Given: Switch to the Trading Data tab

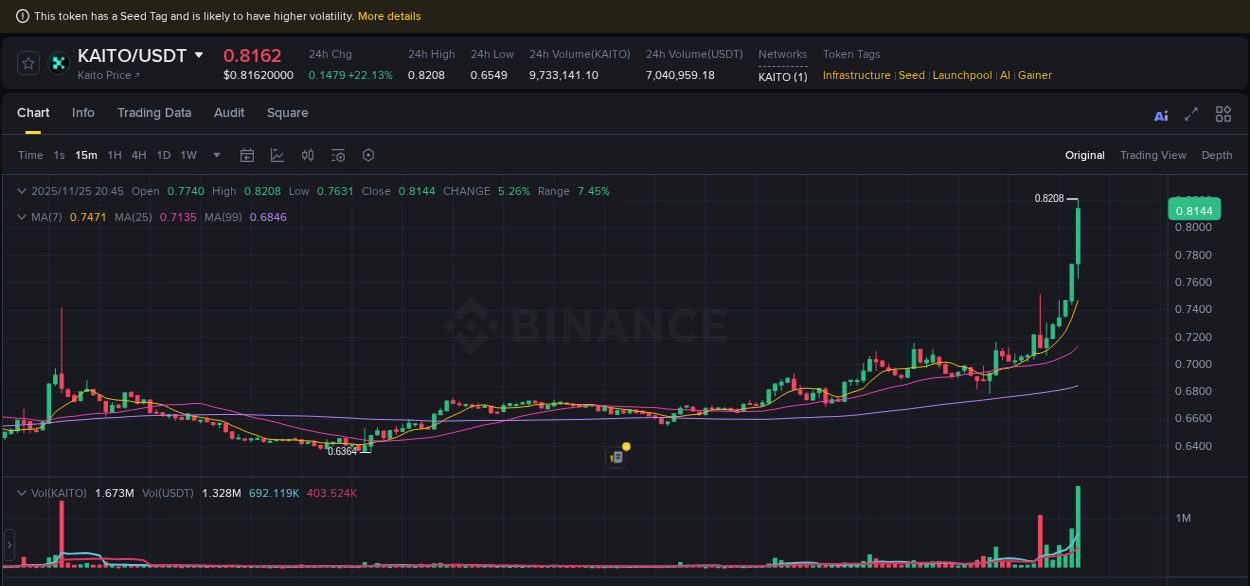Looking at the screenshot, I should click(x=154, y=113).
